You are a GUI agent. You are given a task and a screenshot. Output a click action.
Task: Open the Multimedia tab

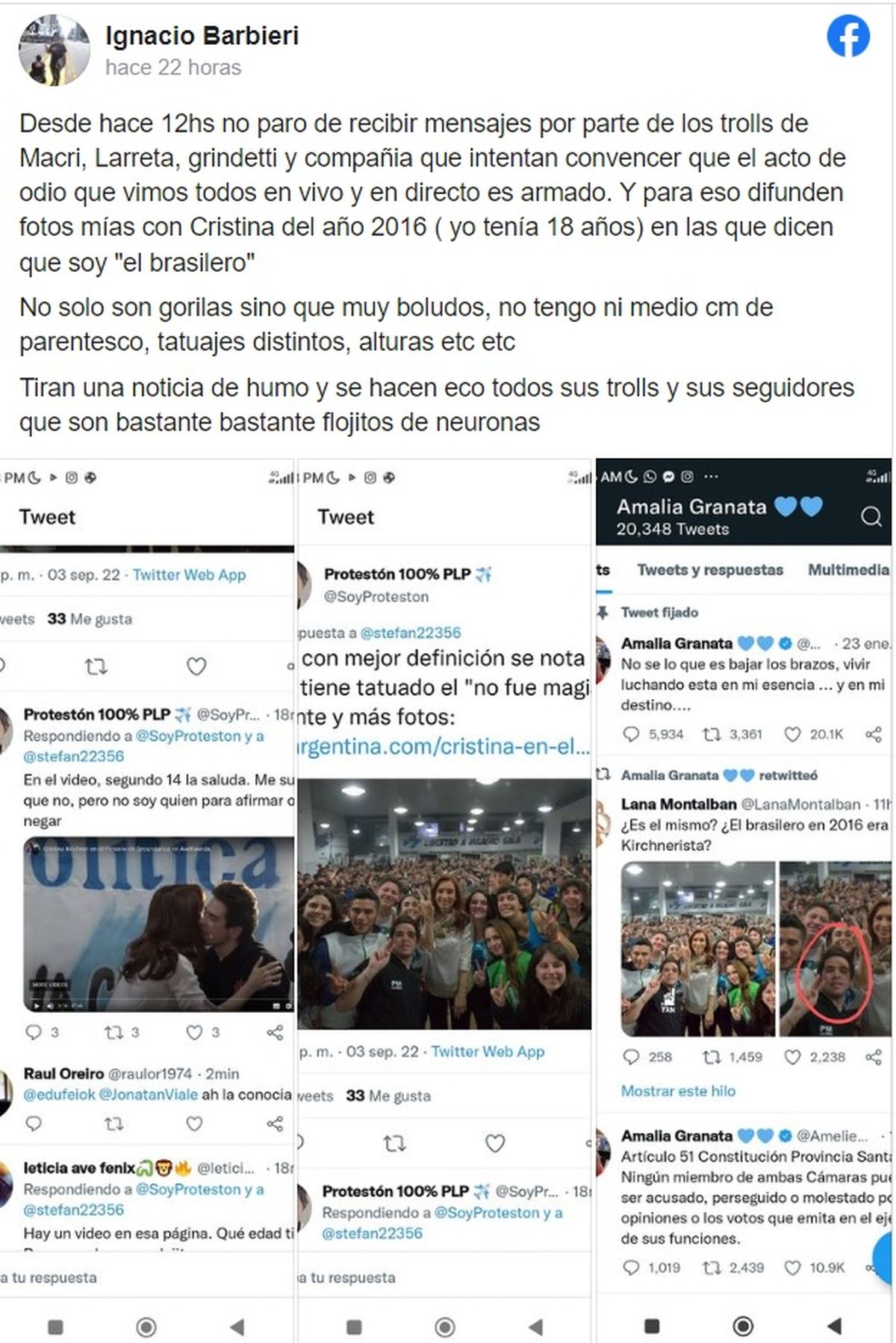849,570
